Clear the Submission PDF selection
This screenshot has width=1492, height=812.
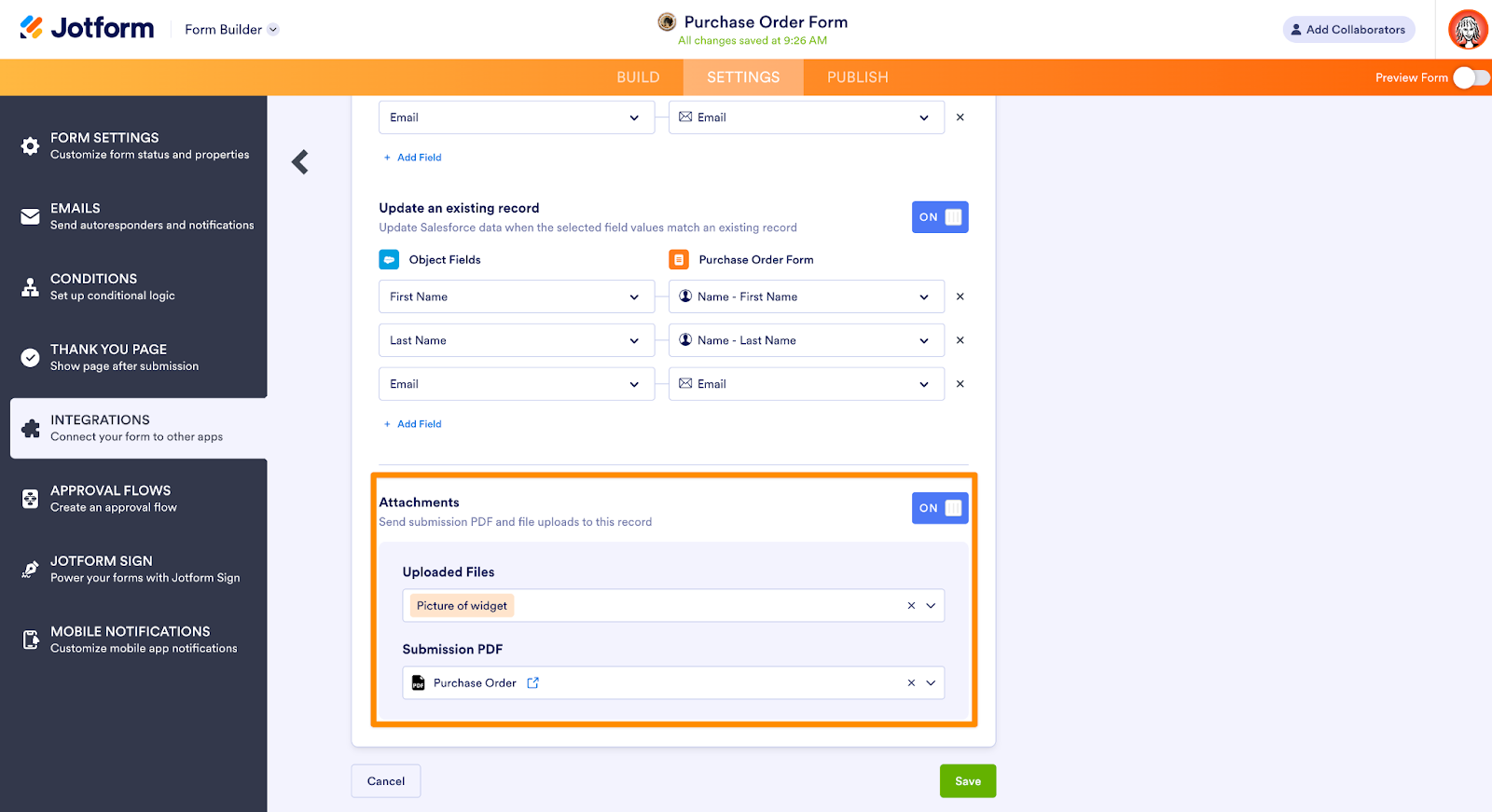click(x=911, y=683)
